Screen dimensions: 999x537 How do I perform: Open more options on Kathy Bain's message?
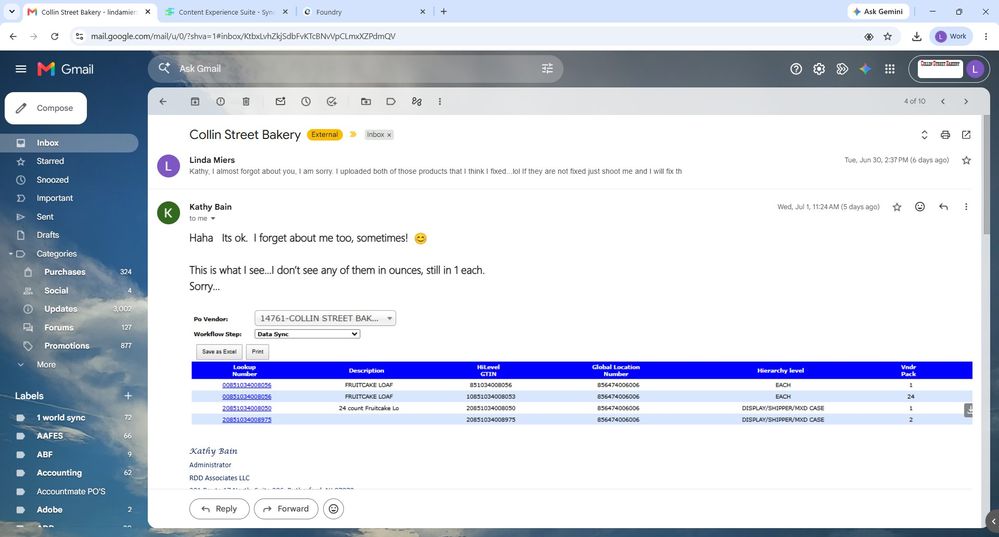[966, 206]
